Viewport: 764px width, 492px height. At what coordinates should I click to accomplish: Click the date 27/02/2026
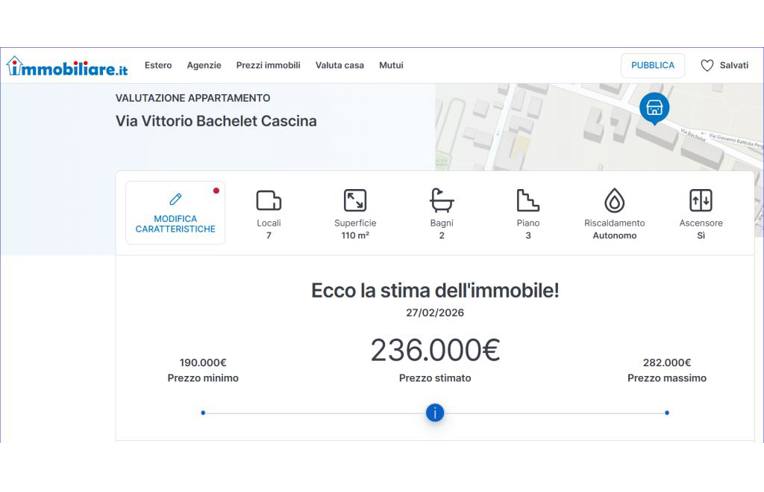[x=435, y=313]
